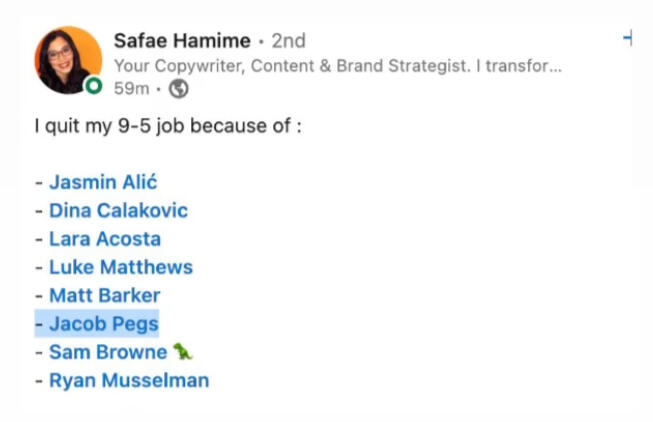Click the 2nd degree connection badge
The height and width of the screenshot is (422, 653).
[289, 41]
